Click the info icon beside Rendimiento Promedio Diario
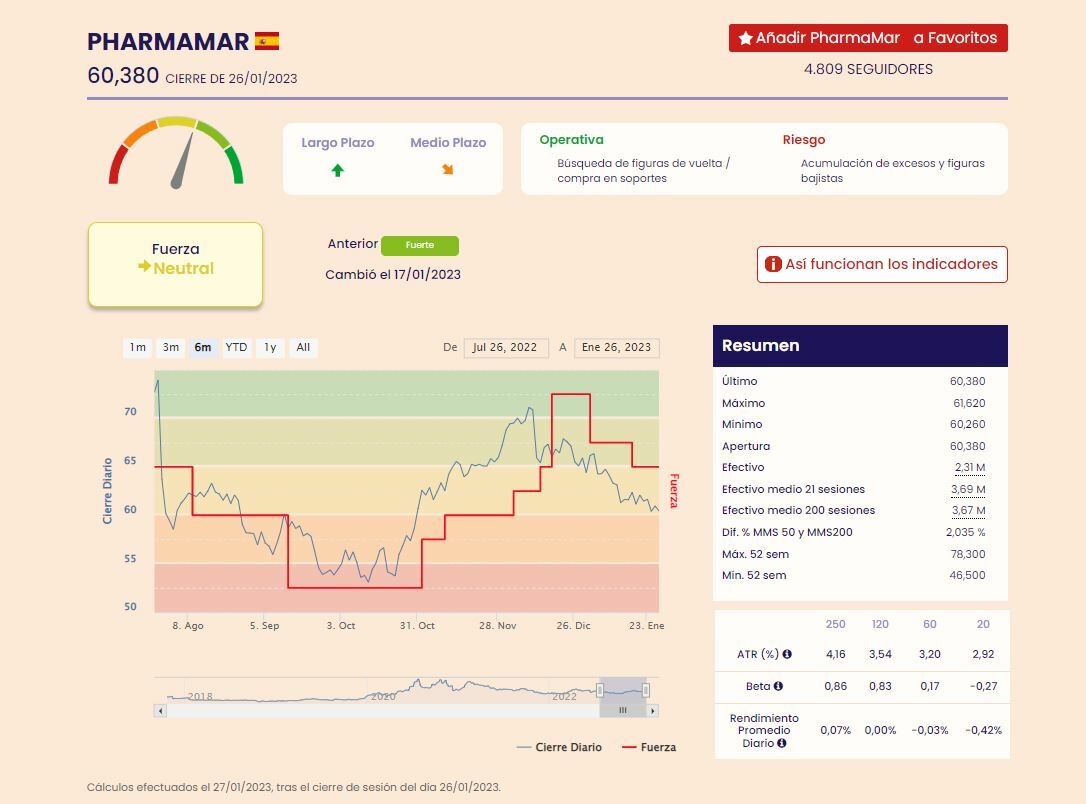The height and width of the screenshot is (804, 1086). point(782,743)
